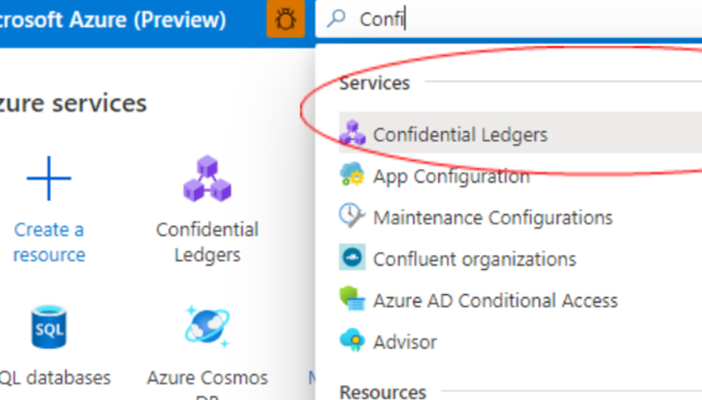
Task: Click the Confluent organizations icon
Action: click(352, 257)
